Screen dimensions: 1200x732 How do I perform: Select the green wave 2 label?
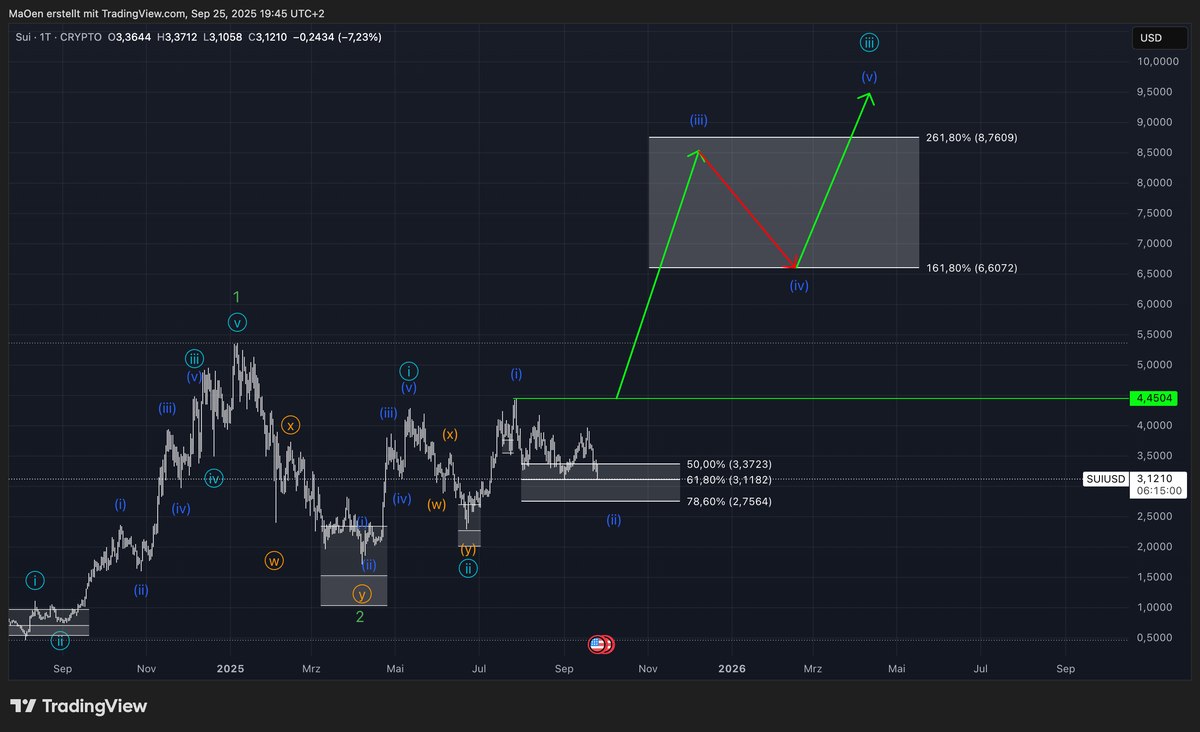(360, 617)
